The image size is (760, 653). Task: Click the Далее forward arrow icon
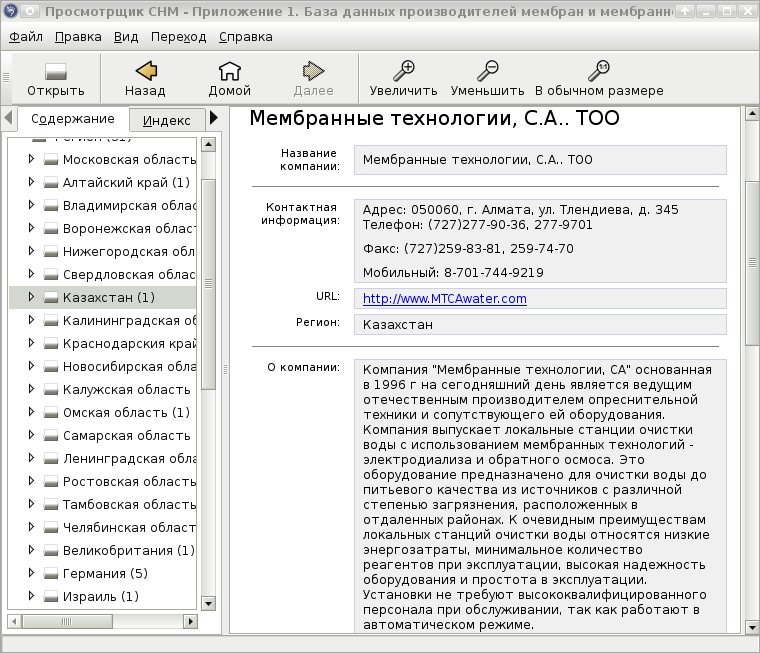(313, 71)
